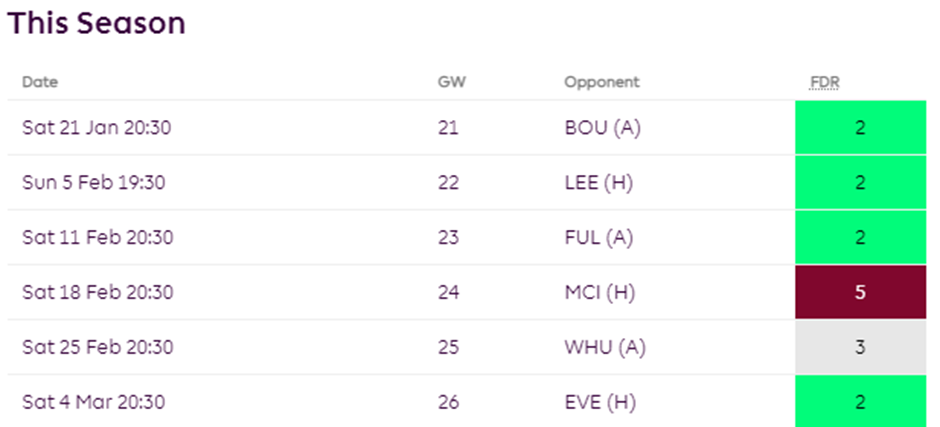The width and height of the screenshot is (940, 427).
Task: Select the BOU (A) opponent cell
Action: pyautogui.click(x=602, y=128)
